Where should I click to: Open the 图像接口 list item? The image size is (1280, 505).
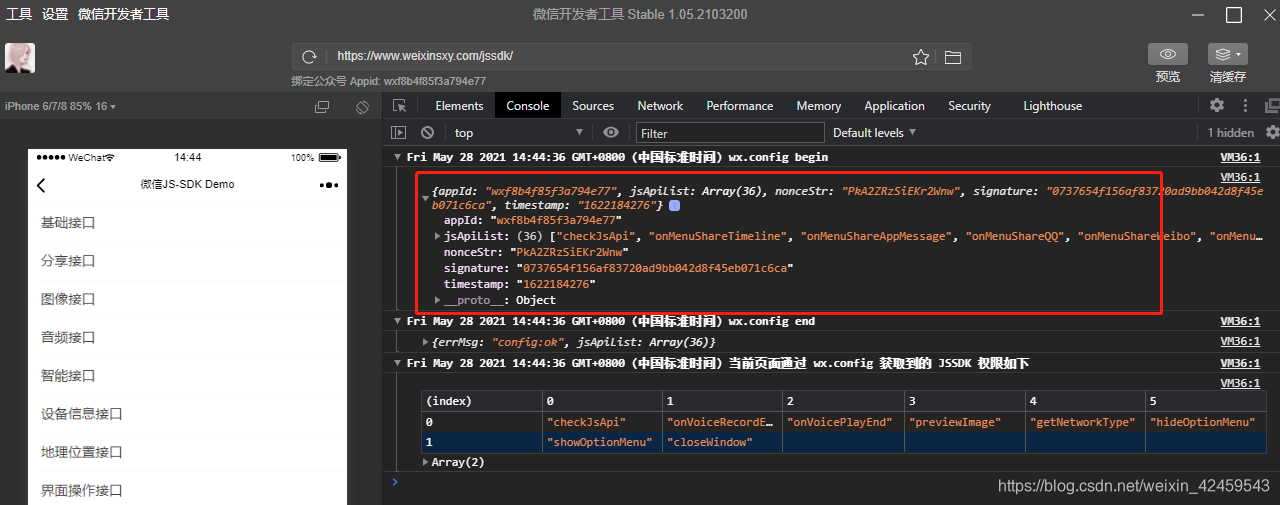pyautogui.click(x=187, y=299)
